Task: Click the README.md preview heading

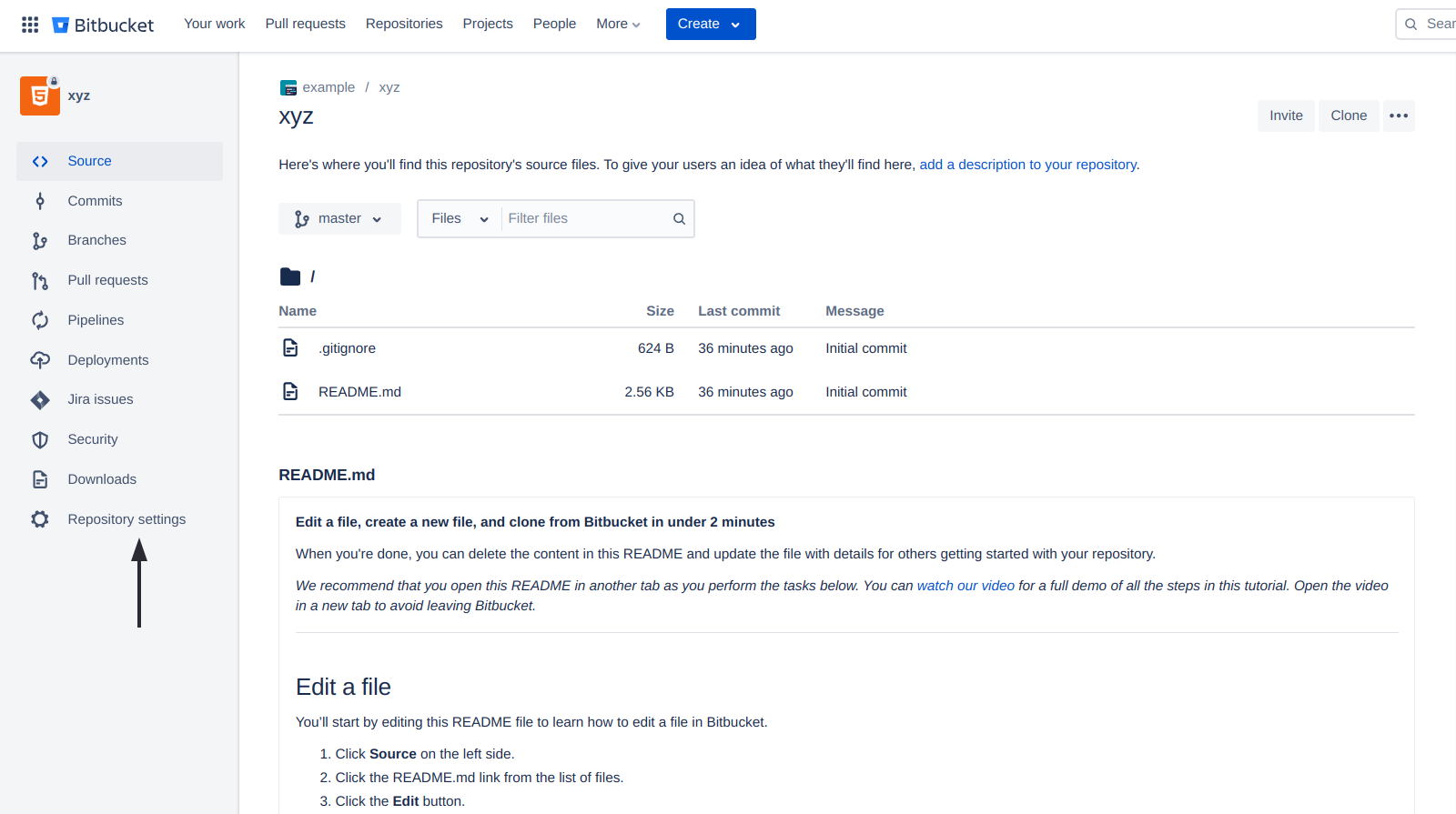Action: [x=327, y=475]
